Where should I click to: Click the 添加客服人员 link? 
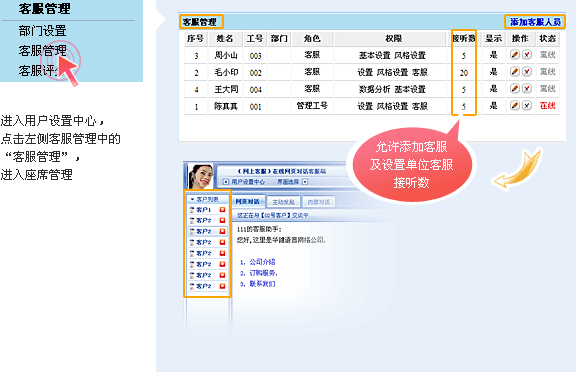point(535,22)
